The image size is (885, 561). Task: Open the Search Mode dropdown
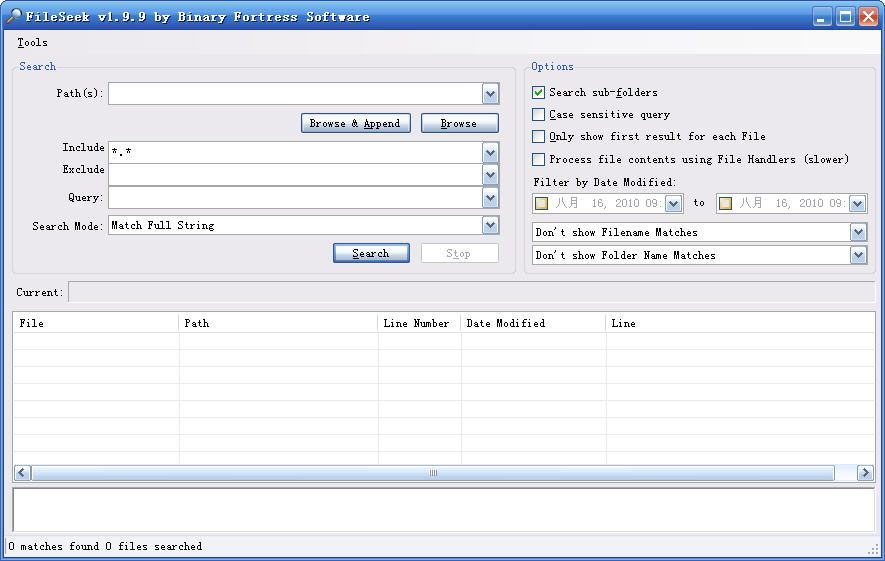490,226
